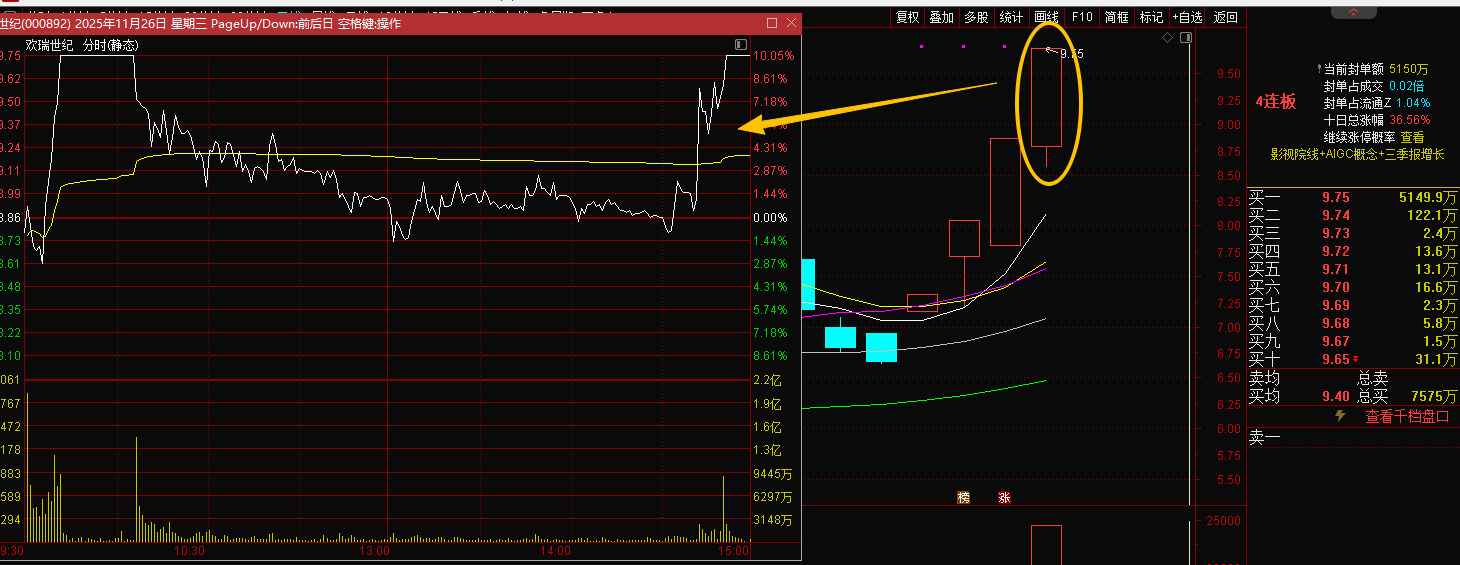Click the 复权 toolbar button
Viewport: 1460px width, 565px height.
pos(907,17)
